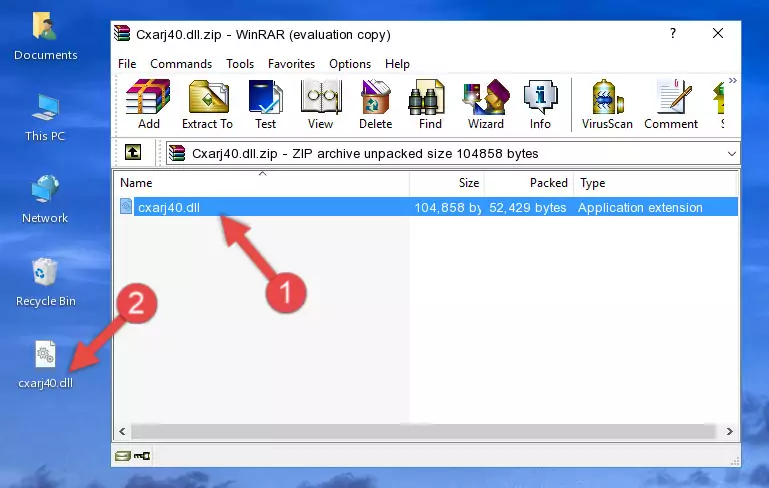
Task: Run the Test archive tool
Action: click(265, 104)
